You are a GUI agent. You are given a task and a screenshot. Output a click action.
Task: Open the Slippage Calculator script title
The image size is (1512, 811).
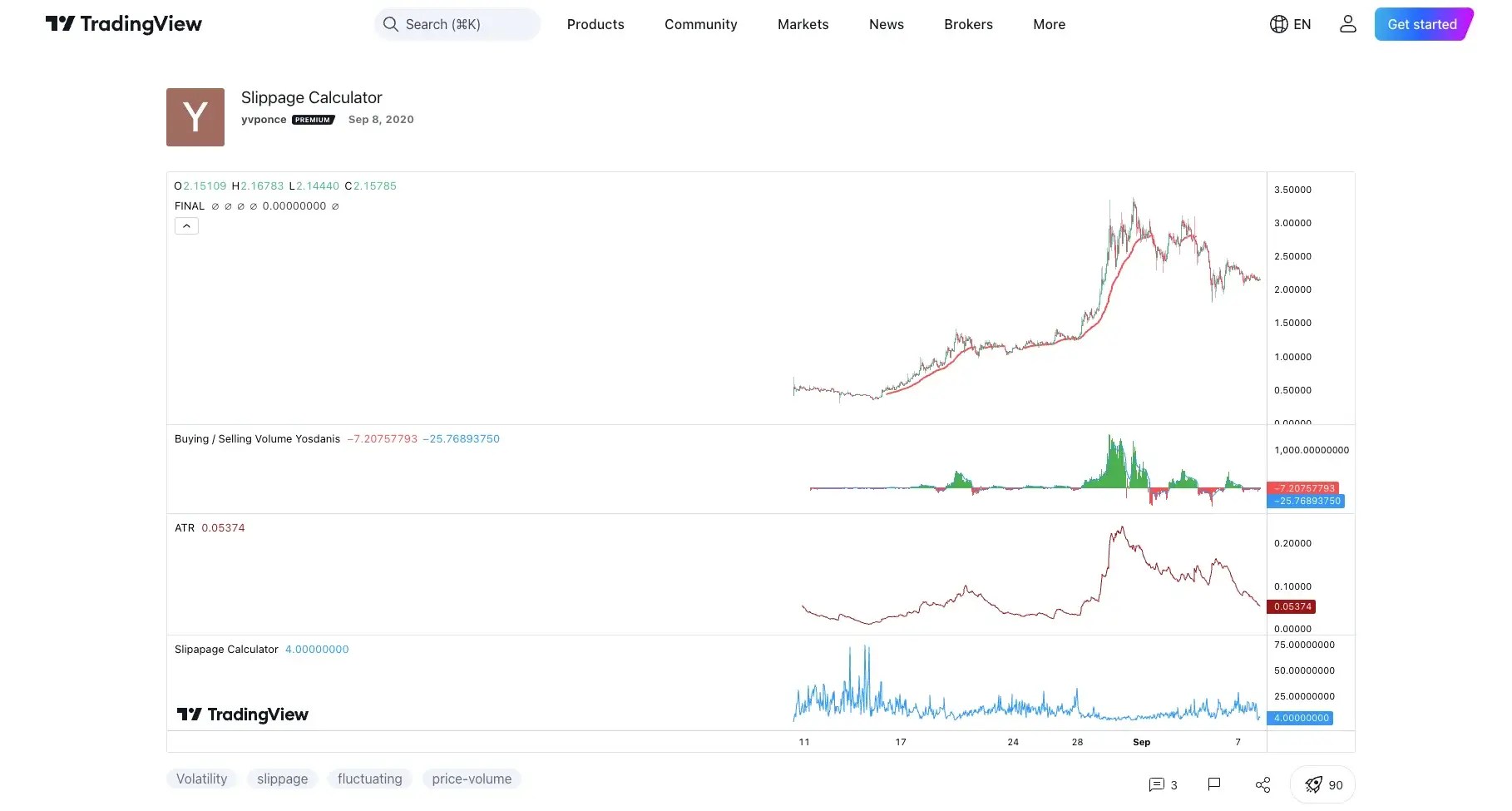[x=311, y=97]
